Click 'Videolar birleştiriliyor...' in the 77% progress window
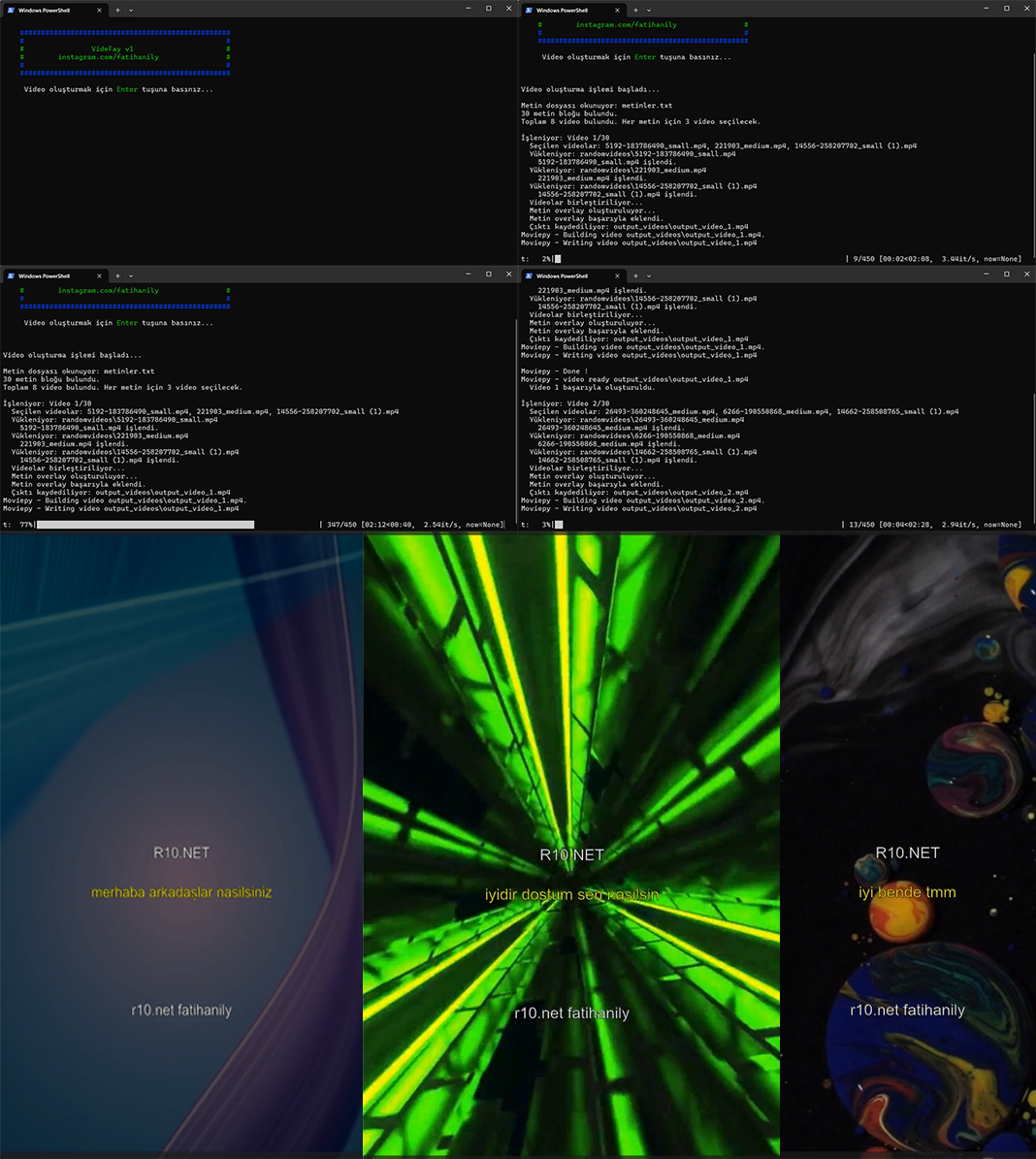Screen dimensions: 1036x1159 click(x=68, y=467)
